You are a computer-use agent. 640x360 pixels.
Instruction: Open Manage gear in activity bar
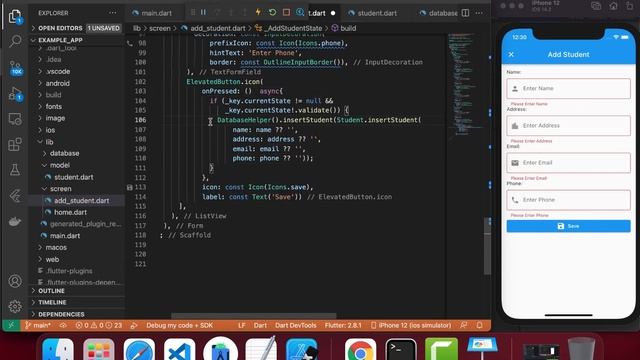tap(15, 306)
